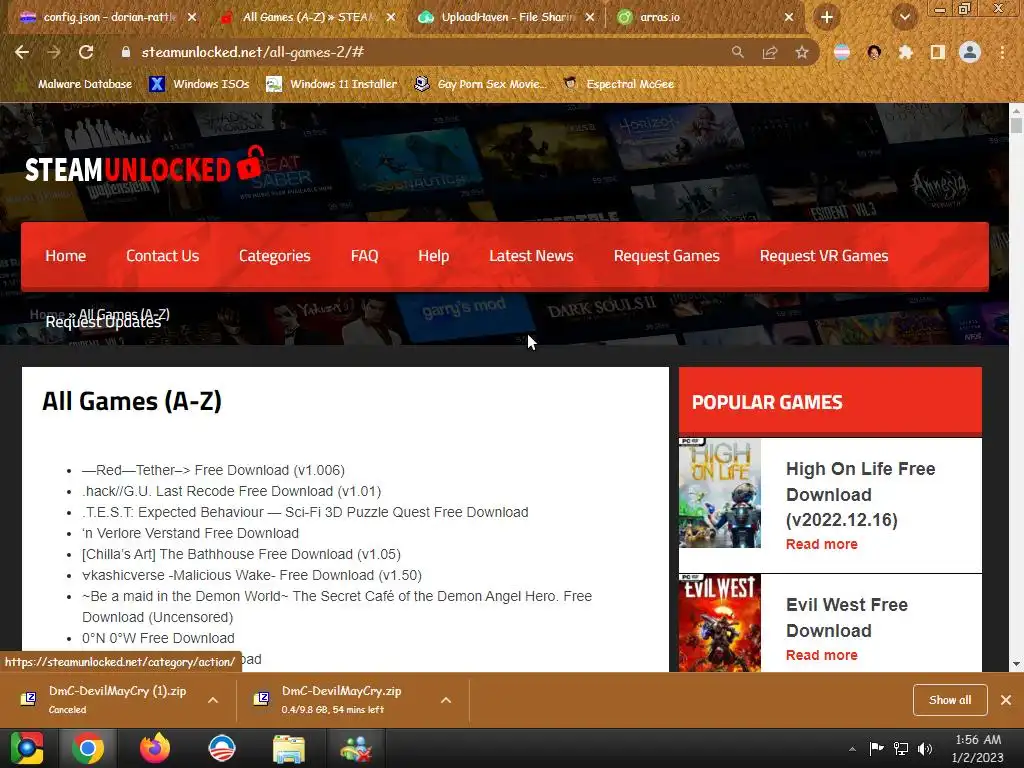Click Read more under High On Life

pyautogui.click(x=822, y=544)
